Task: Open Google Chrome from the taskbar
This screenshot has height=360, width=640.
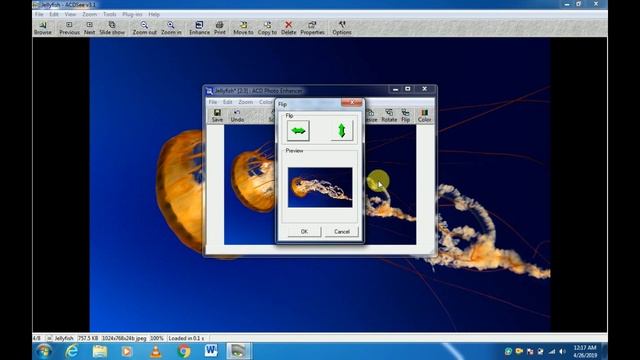Action: point(183,351)
